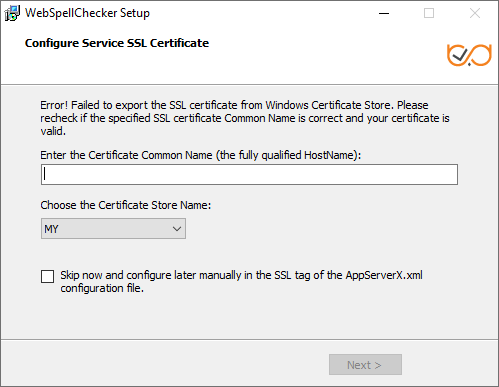Viewport: 499px width, 387px height.
Task: Click the 'Configure Service SSL Certificate' heading
Action: [x=117, y=43]
